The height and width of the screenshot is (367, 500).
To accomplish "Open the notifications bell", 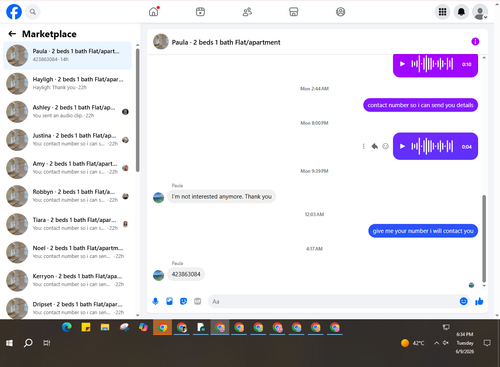I will click(461, 12).
